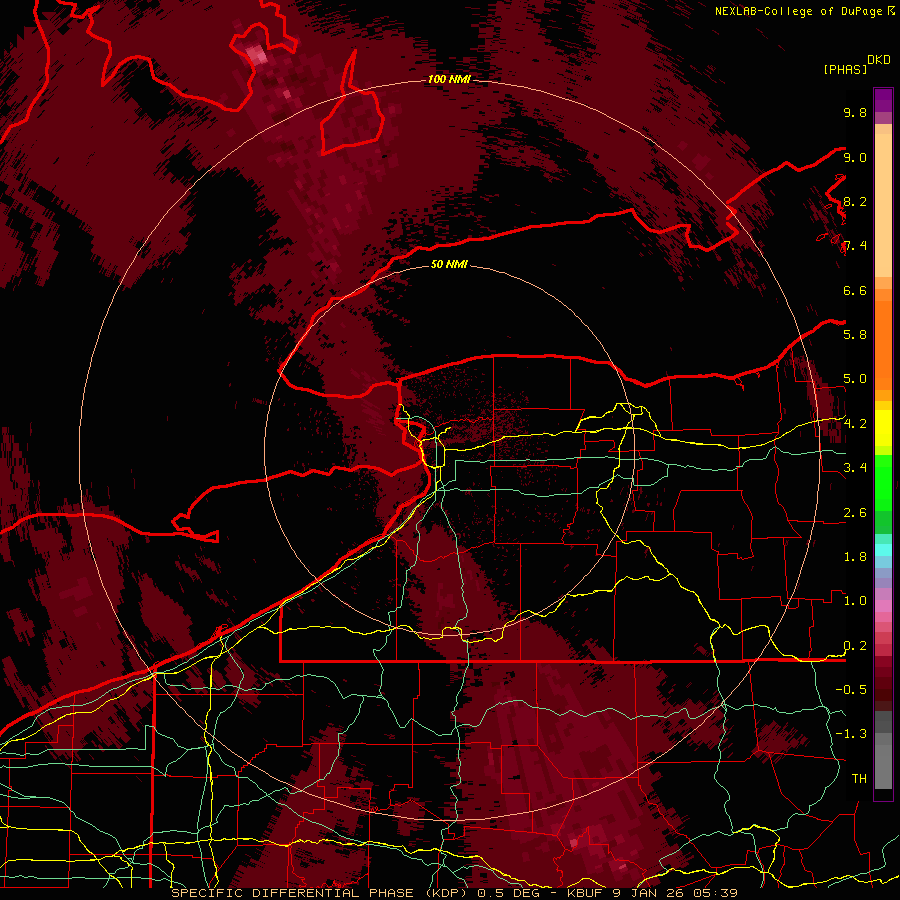Viewport: 900px width, 900px height.
Task: Pick the yellow band on the color scale
Action: [x=883, y=428]
